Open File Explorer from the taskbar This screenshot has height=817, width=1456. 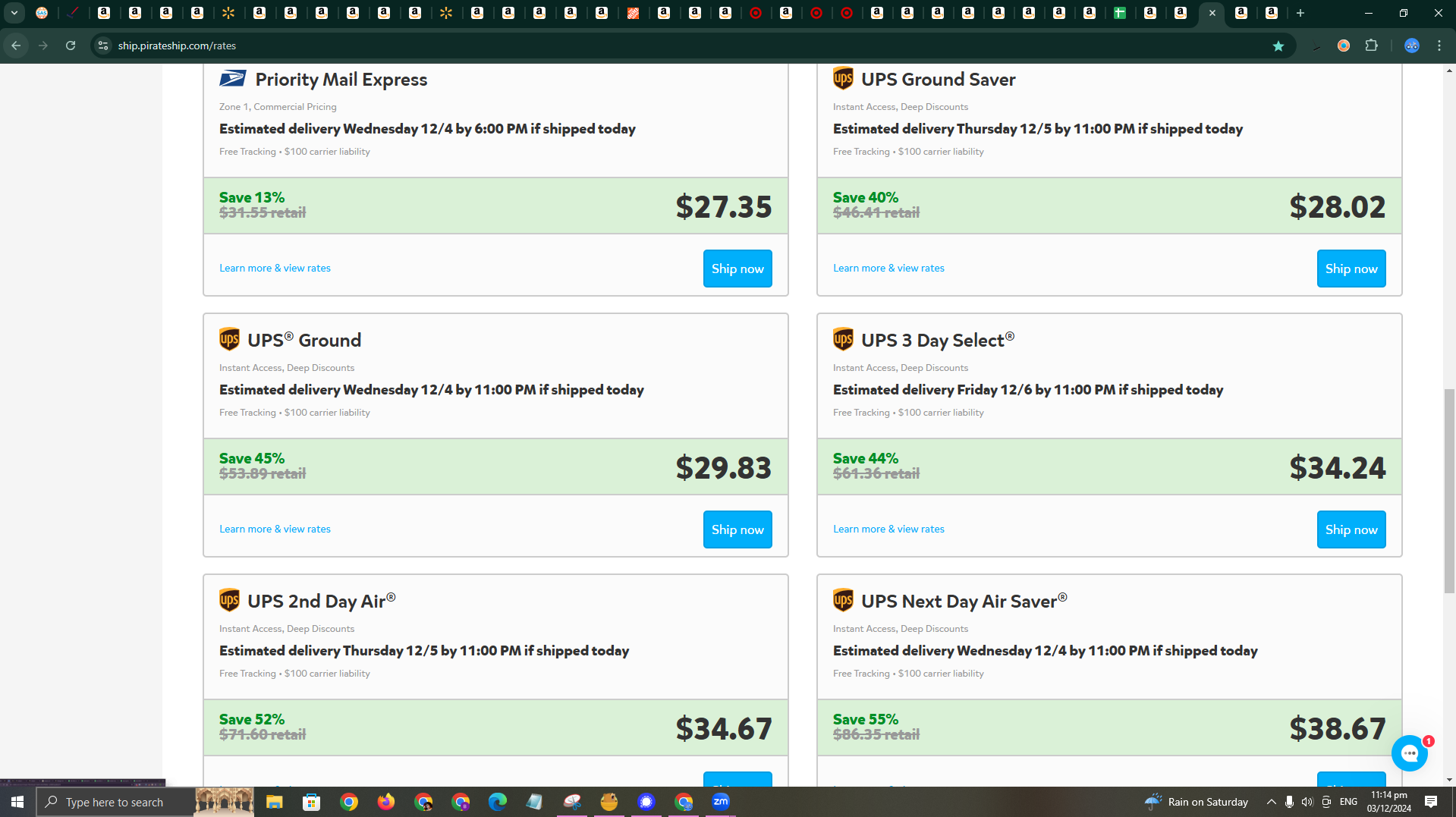pyautogui.click(x=274, y=802)
